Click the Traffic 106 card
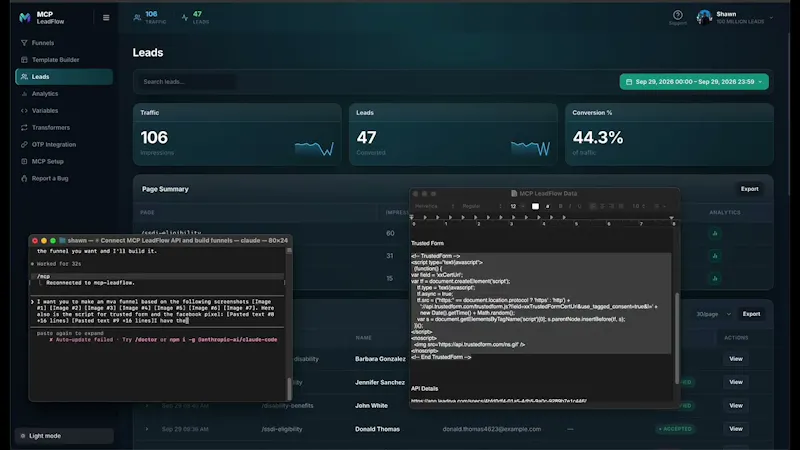The height and width of the screenshot is (450, 800). [x=237, y=135]
